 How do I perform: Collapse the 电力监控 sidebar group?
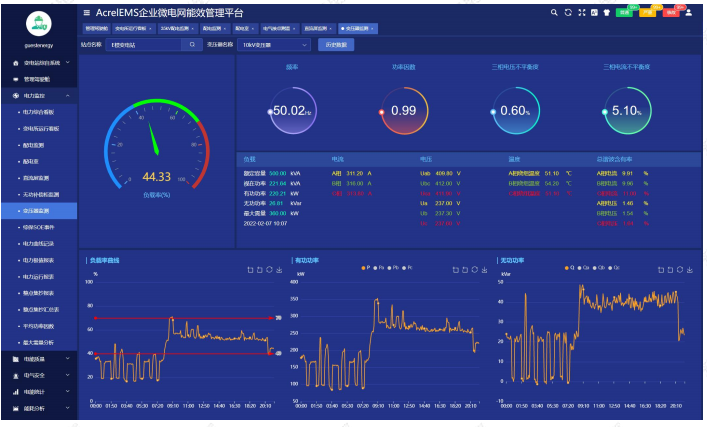point(68,96)
